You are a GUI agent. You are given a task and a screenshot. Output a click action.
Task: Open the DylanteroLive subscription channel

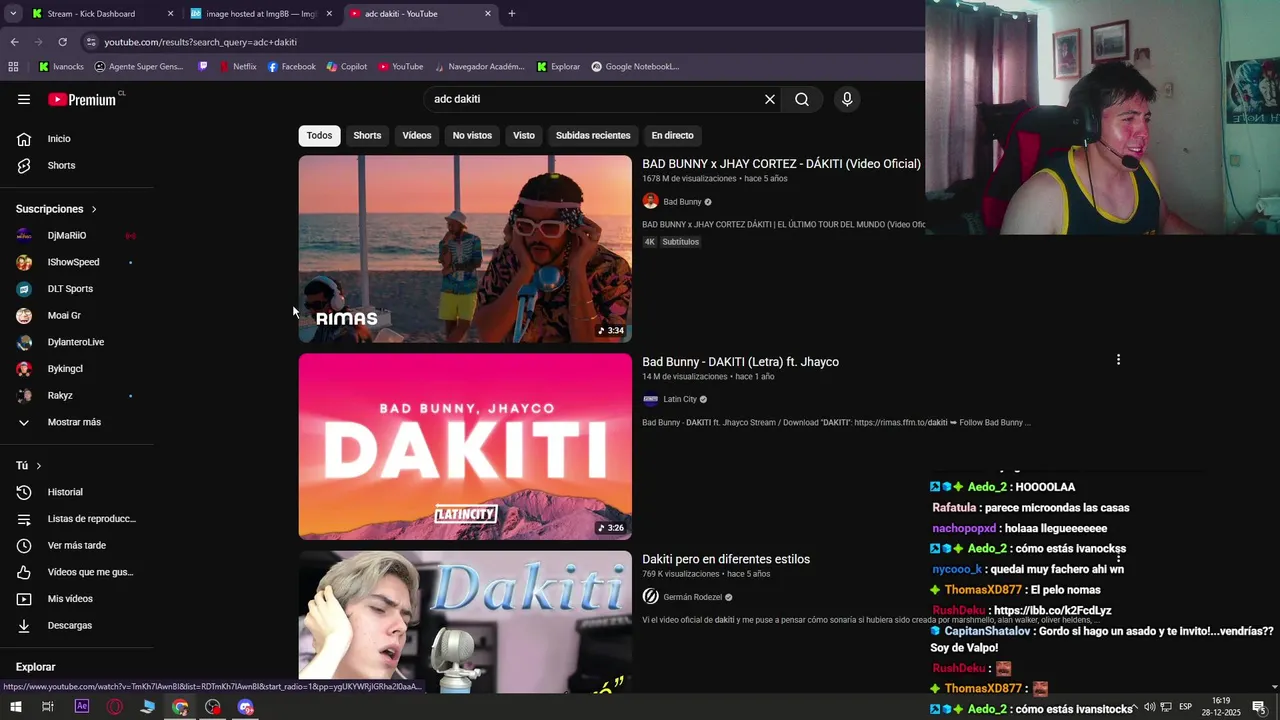coord(77,342)
